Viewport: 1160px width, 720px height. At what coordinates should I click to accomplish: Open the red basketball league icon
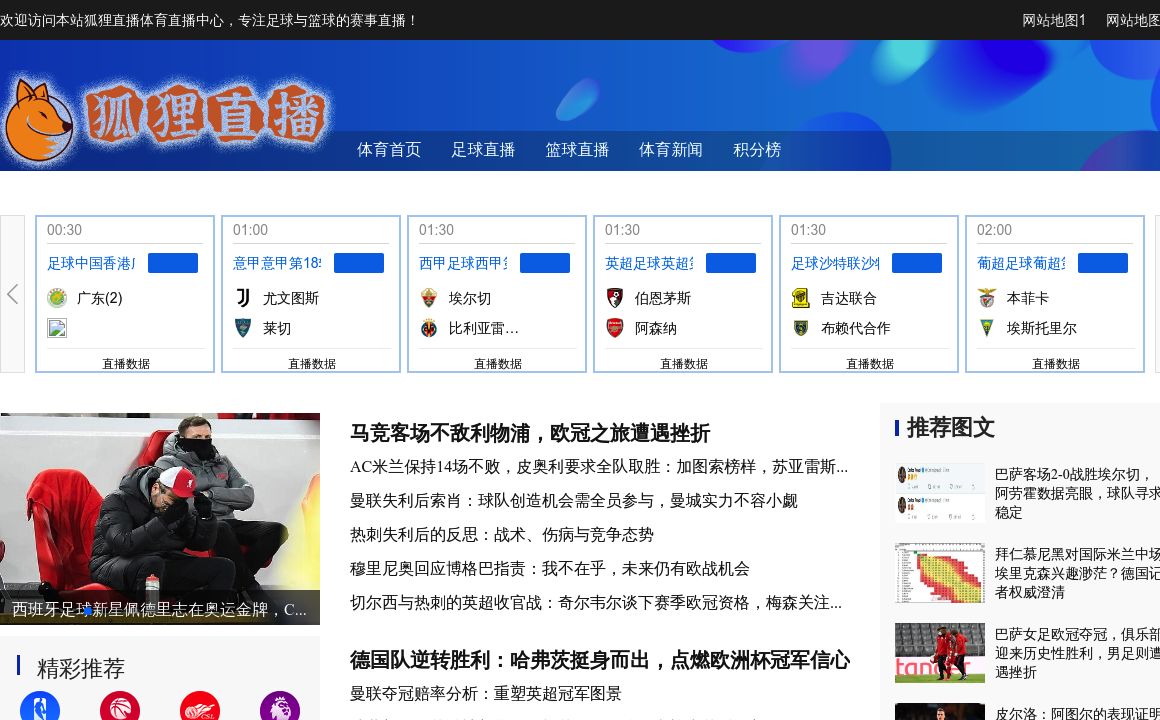coord(120,708)
